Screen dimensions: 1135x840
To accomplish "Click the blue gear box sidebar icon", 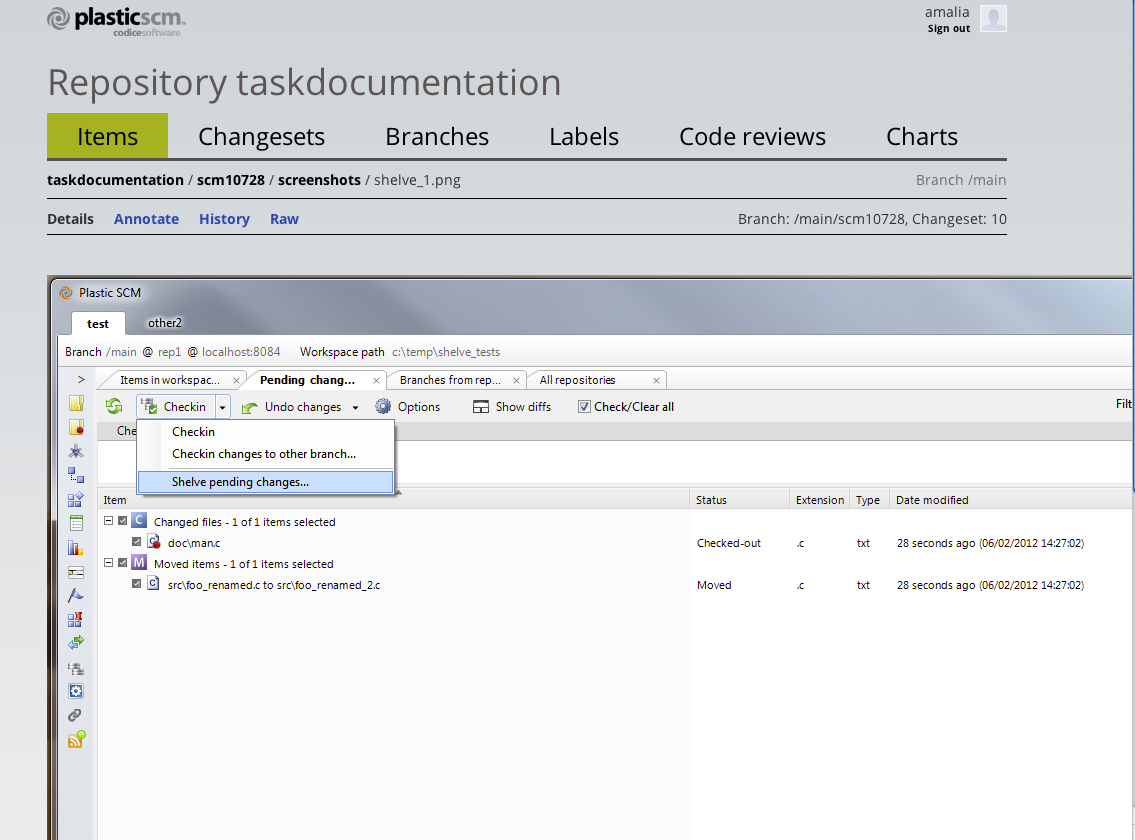I will (76, 692).
